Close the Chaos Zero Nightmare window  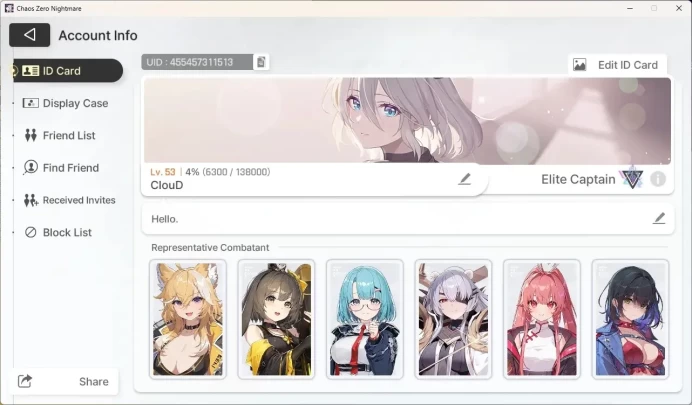[679, 8]
